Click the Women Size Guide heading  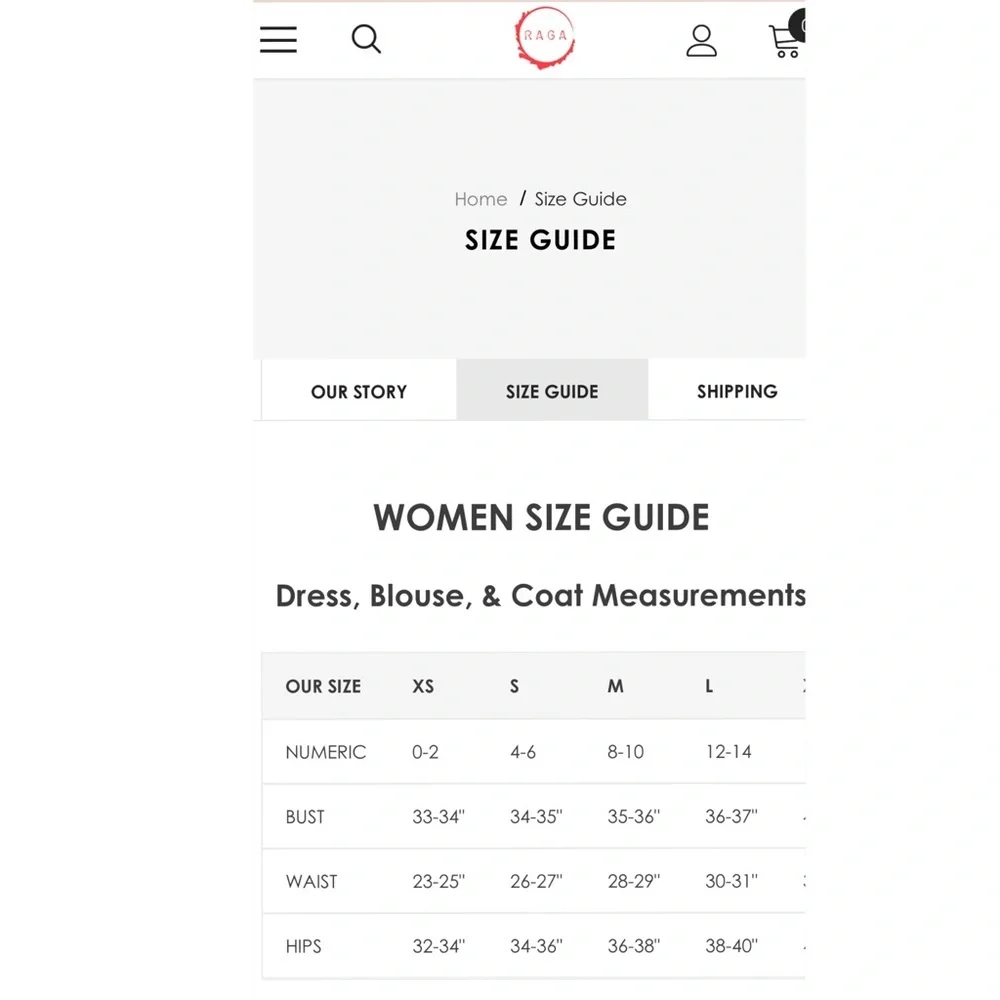pyautogui.click(x=541, y=518)
